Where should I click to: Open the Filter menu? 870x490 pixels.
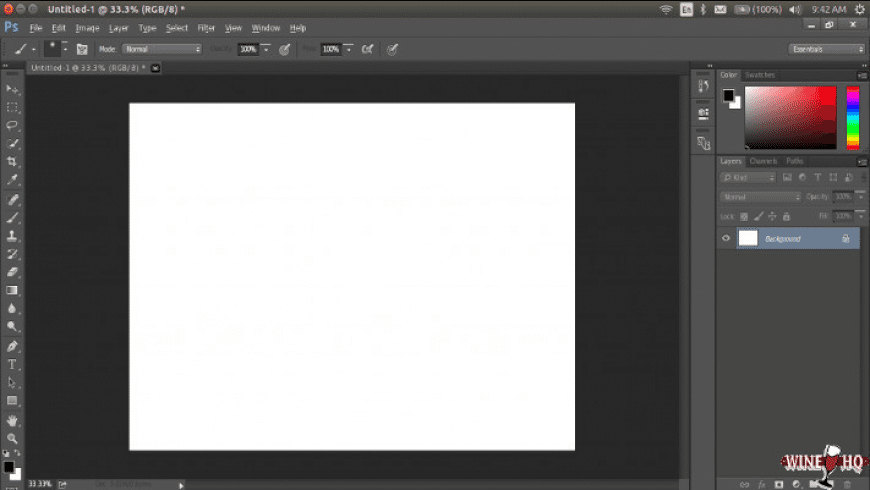click(206, 28)
